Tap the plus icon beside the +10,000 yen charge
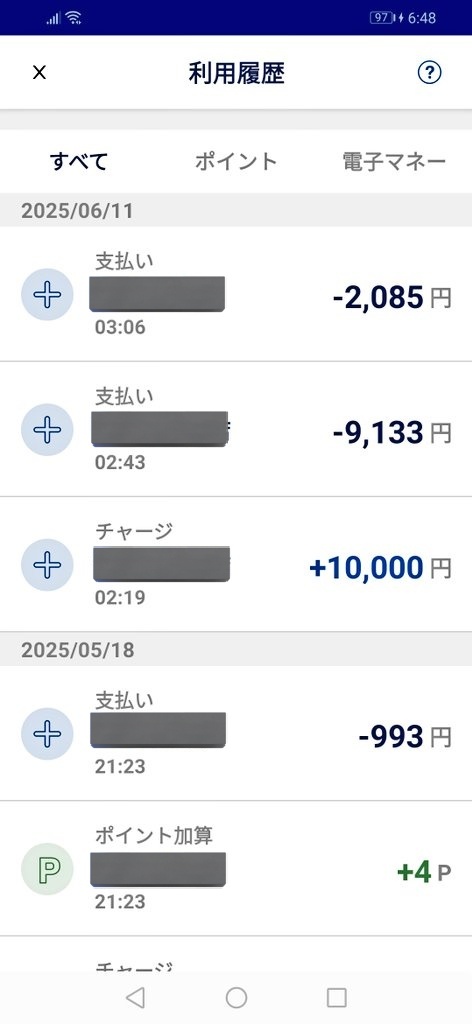472x1024 pixels. click(x=47, y=565)
